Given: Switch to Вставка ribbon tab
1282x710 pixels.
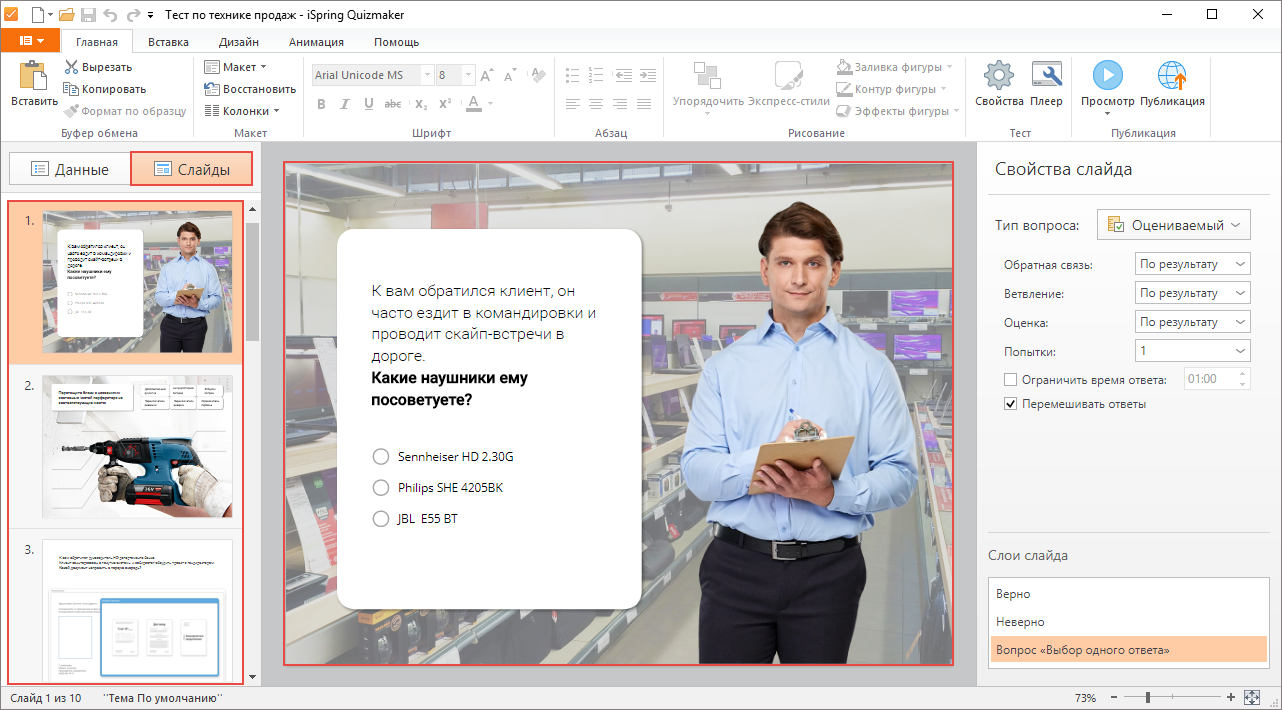Looking at the screenshot, I should click(168, 42).
